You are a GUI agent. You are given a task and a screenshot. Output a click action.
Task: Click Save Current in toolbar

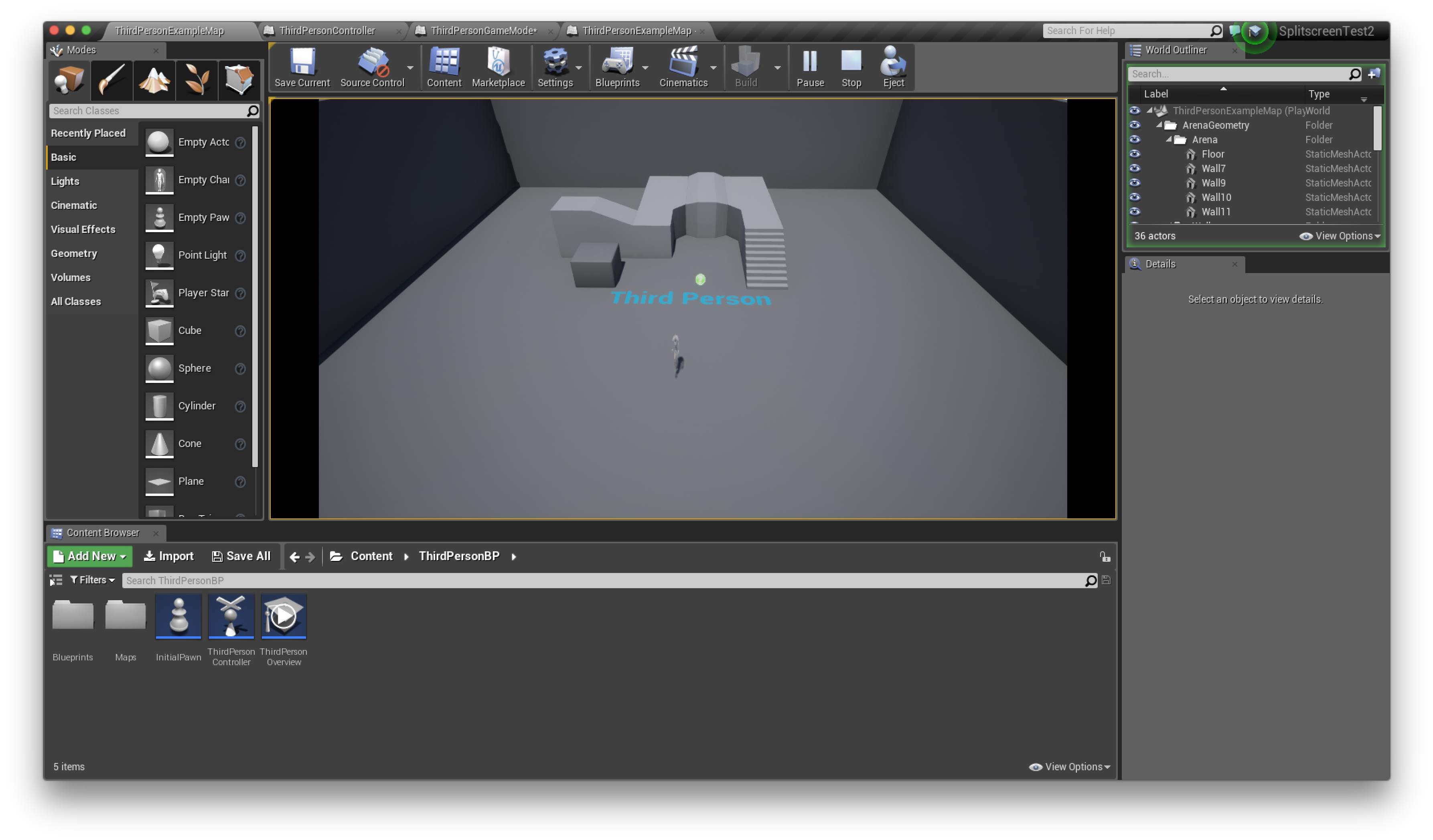click(302, 67)
